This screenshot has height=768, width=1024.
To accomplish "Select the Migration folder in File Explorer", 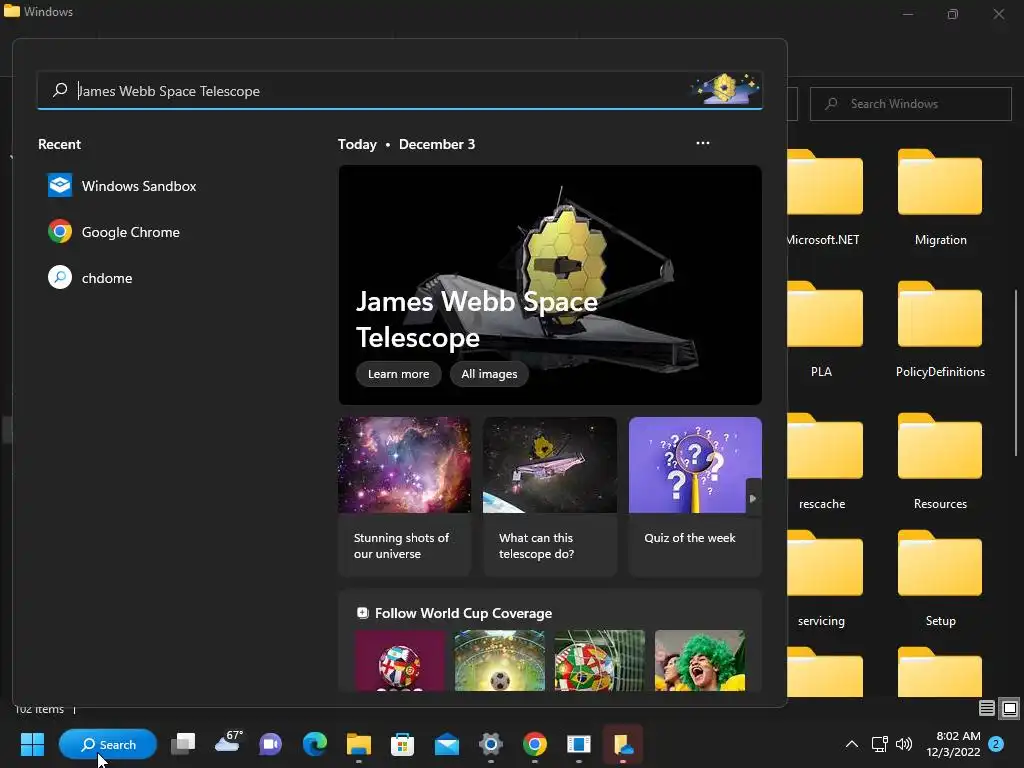I will (940, 198).
